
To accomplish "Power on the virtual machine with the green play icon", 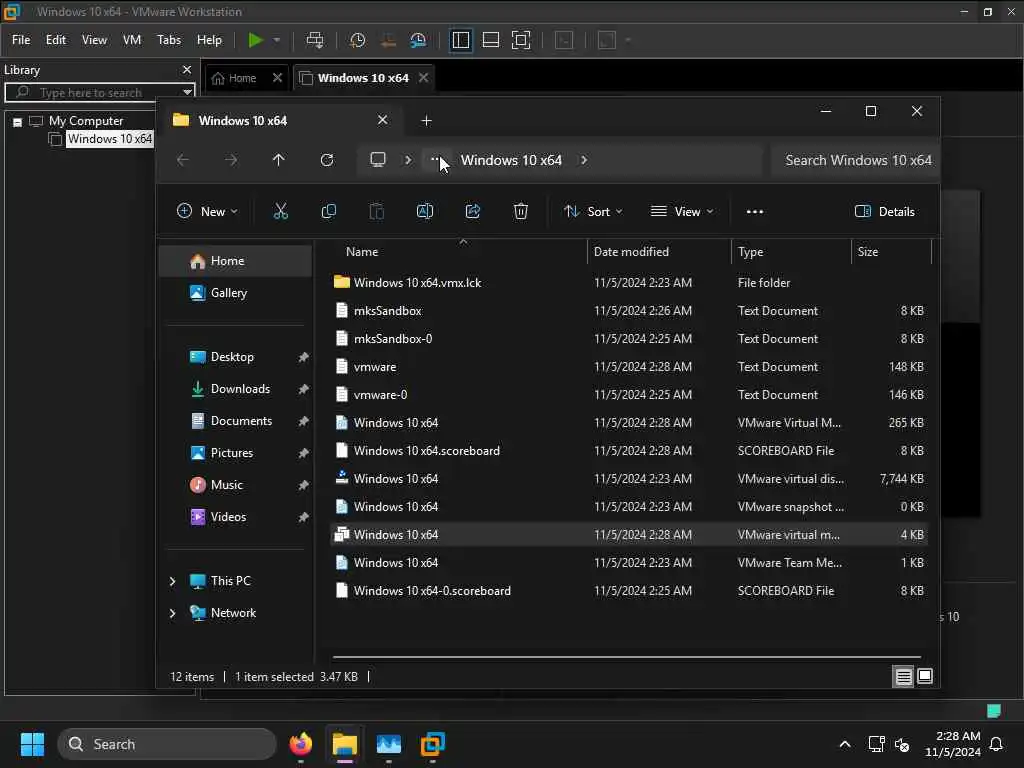I will coord(255,40).
